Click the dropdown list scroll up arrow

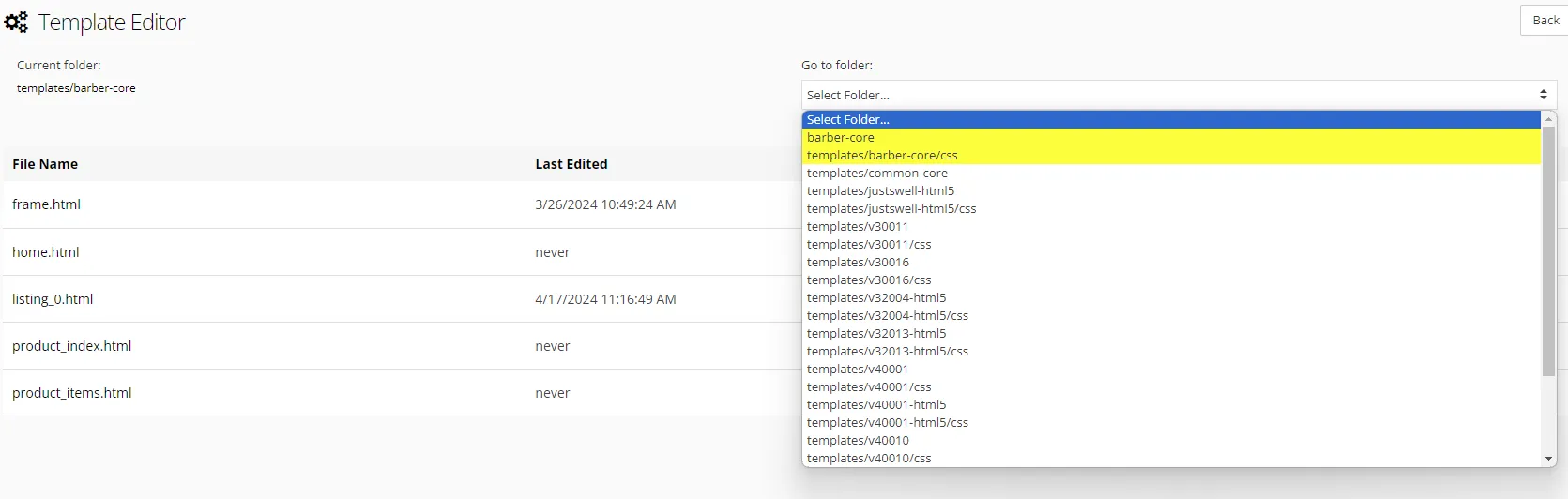coord(1548,119)
